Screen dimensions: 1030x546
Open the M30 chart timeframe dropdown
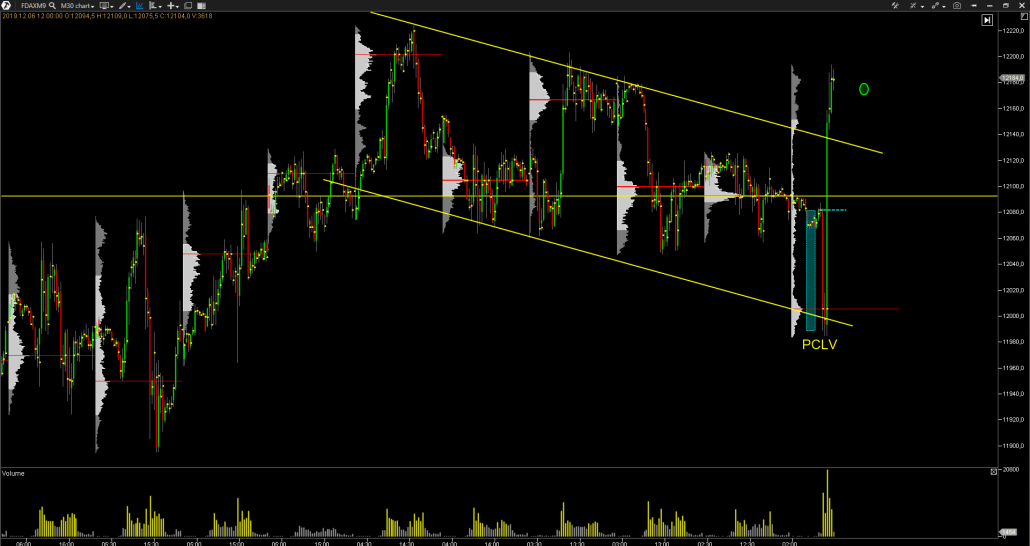click(77, 6)
